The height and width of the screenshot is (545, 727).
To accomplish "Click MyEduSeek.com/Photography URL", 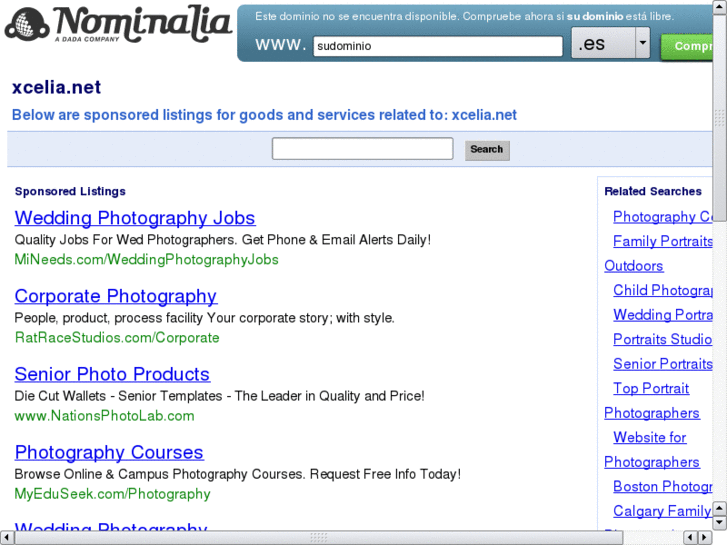I will pyautogui.click(x=112, y=494).
